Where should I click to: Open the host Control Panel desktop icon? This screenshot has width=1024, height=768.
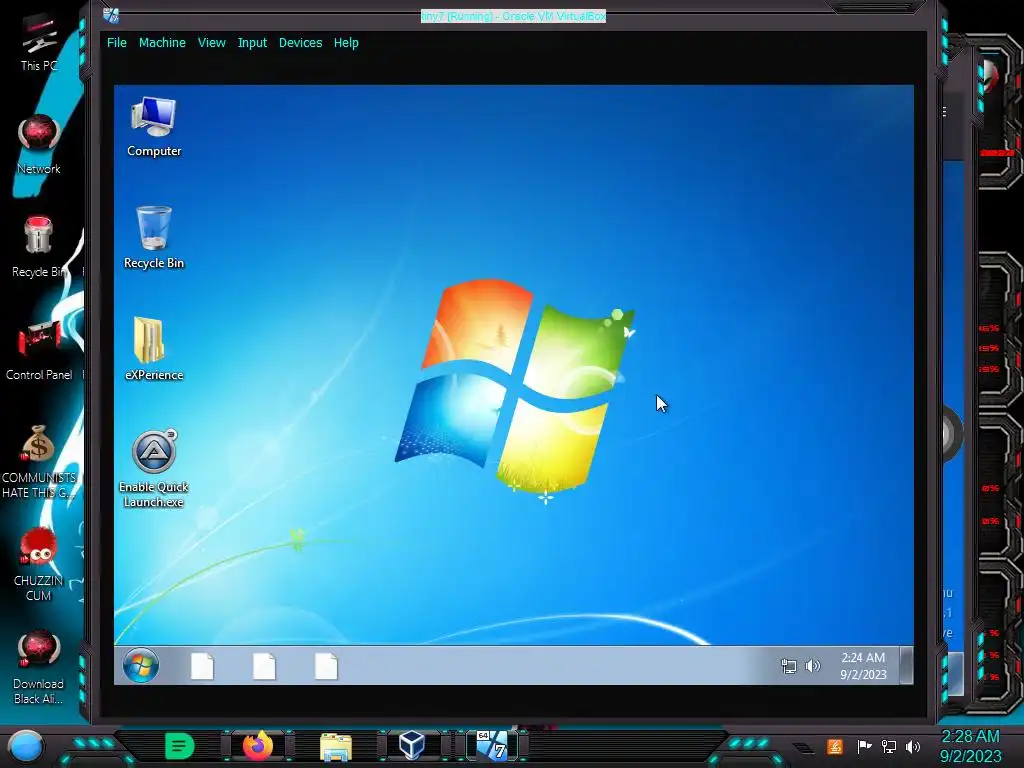(39, 351)
